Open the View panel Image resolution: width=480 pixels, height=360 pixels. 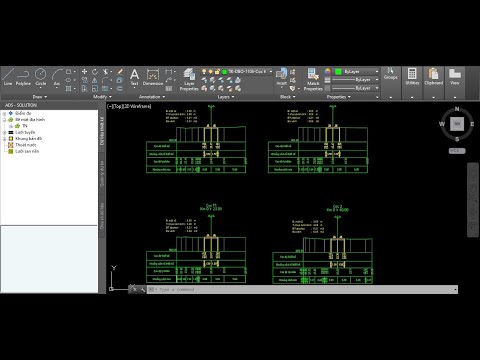[455, 77]
